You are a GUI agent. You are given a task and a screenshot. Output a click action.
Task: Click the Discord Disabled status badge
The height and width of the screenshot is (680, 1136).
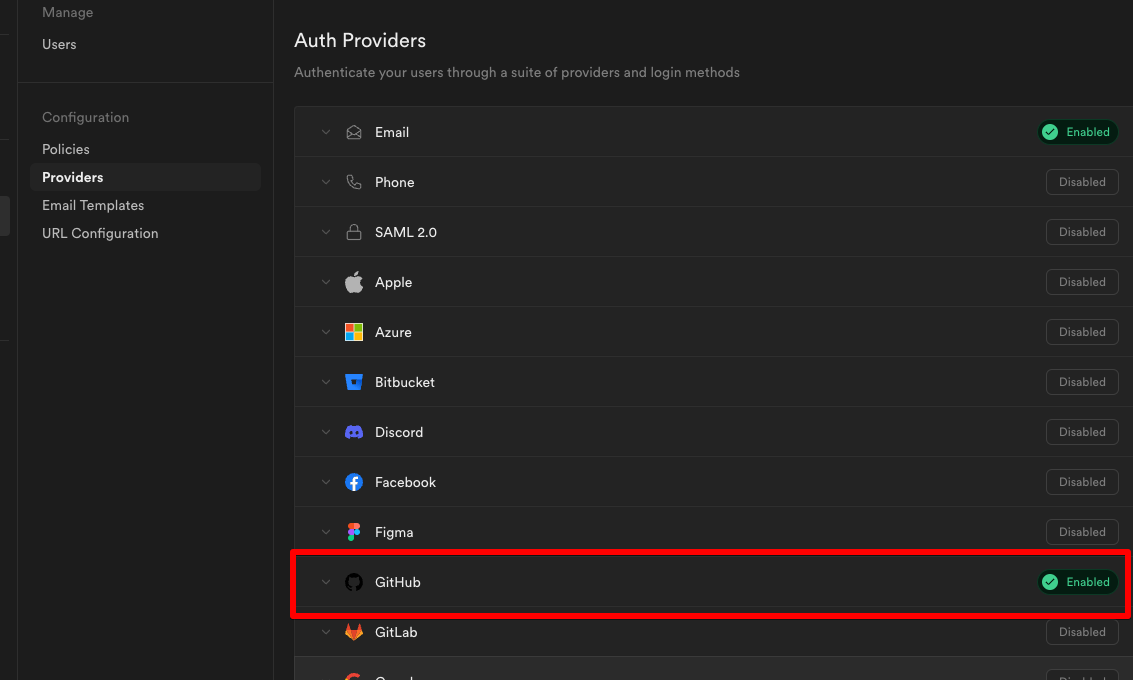[x=1082, y=432]
